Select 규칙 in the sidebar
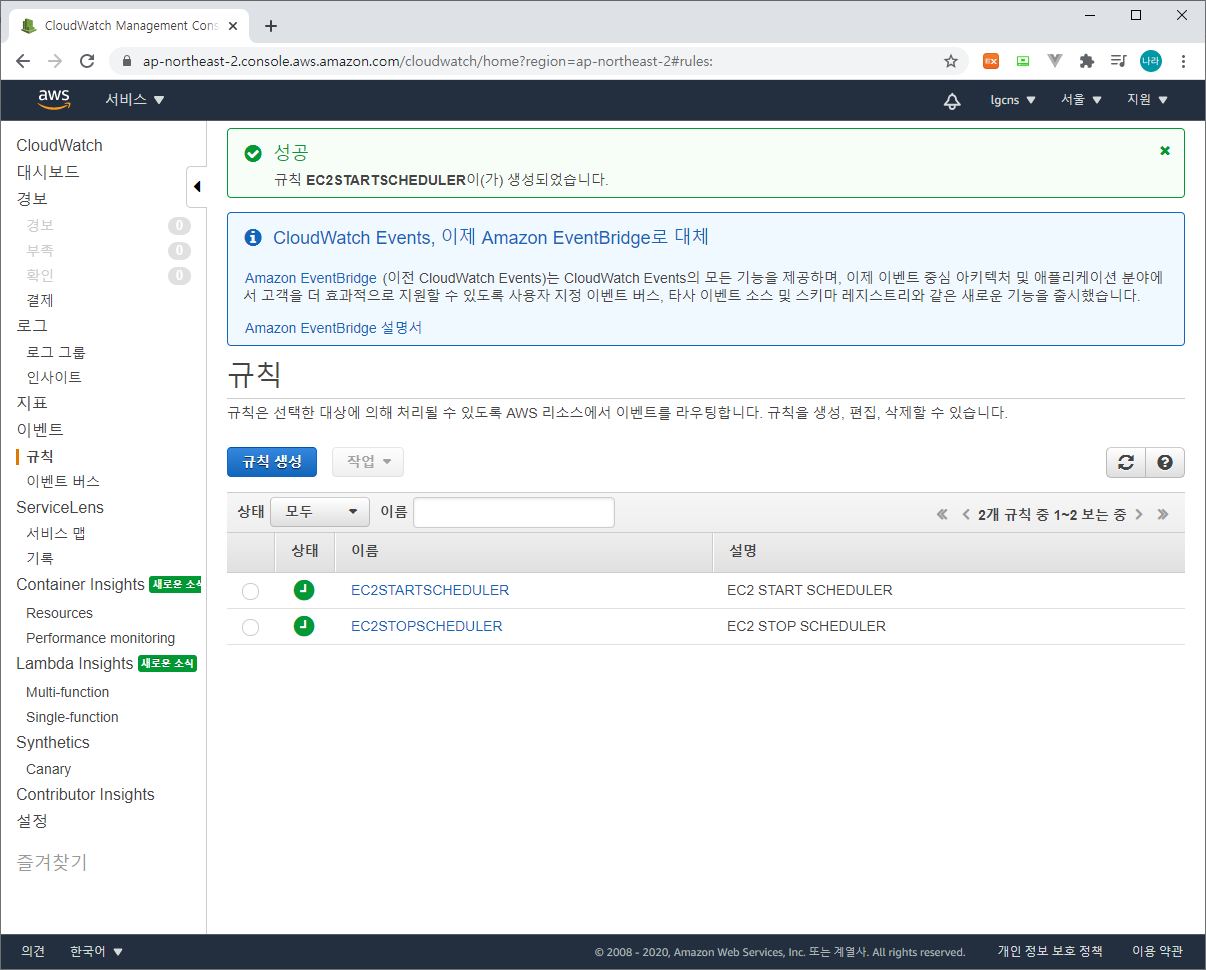 coord(40,456)
